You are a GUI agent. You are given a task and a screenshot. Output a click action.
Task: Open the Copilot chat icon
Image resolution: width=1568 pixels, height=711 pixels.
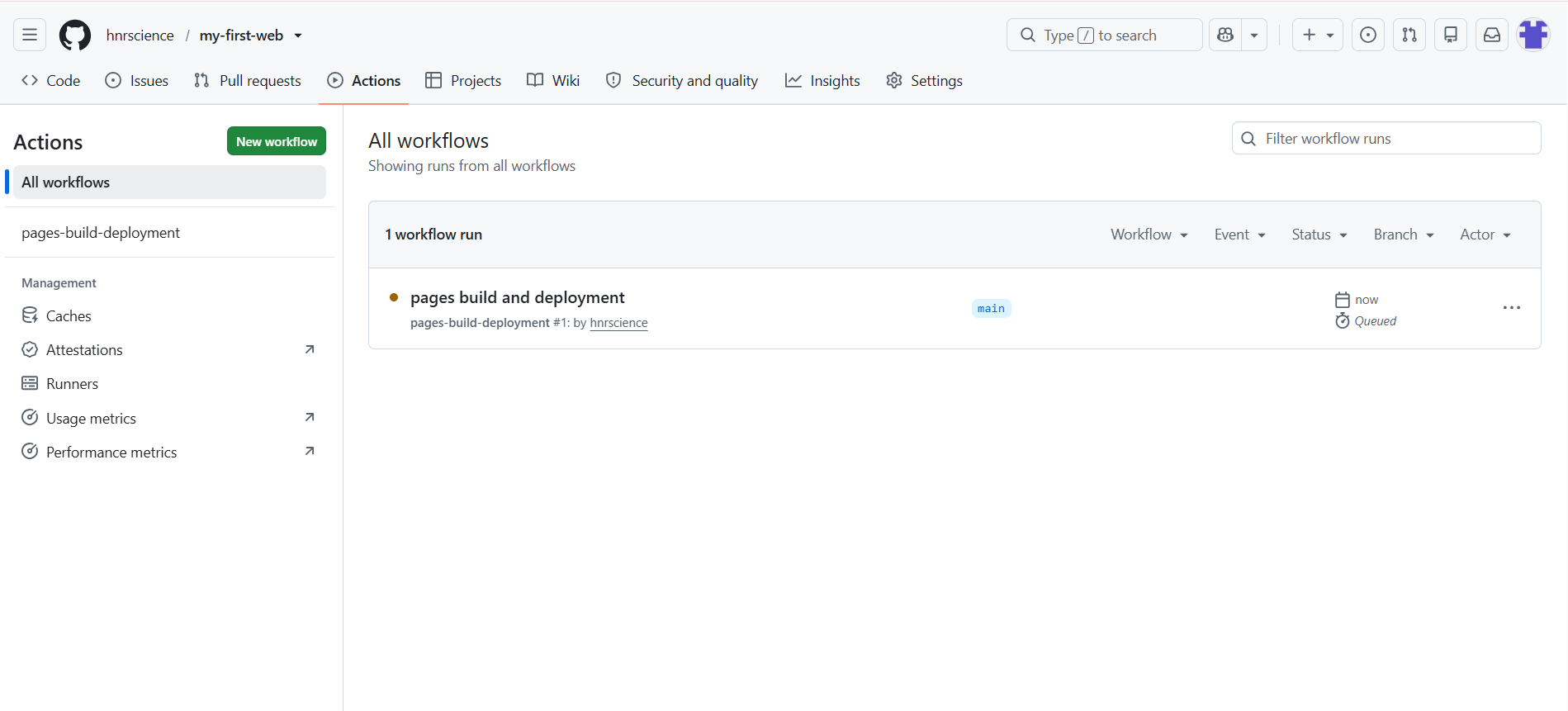tap(1225, 35)
